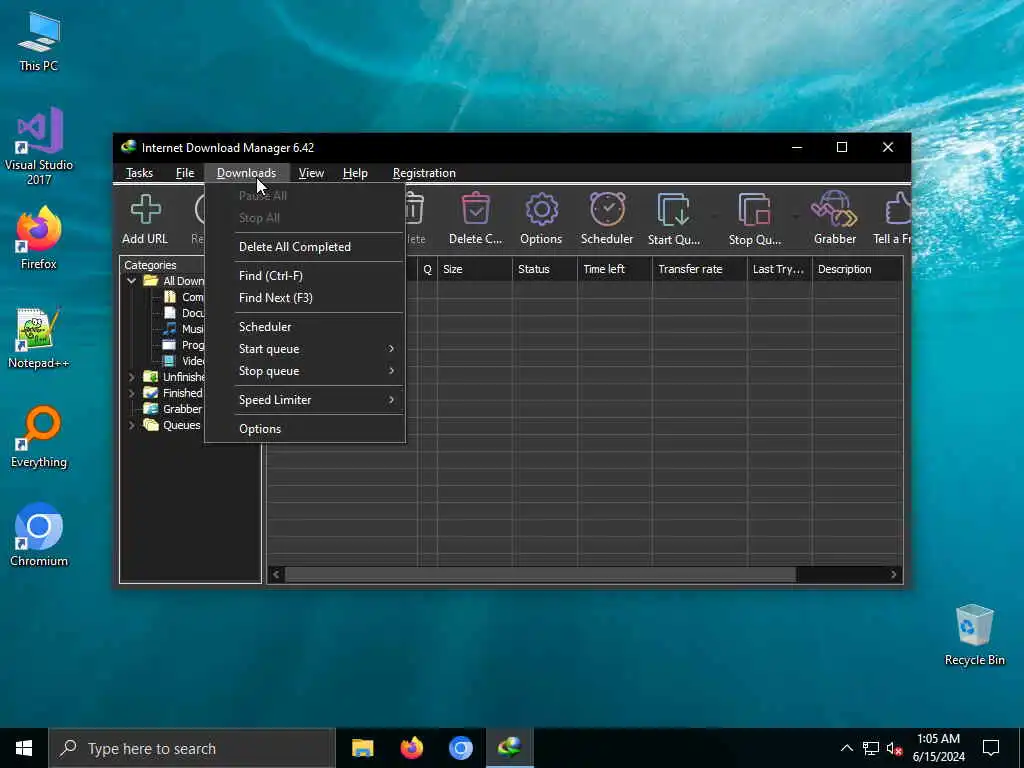Image resolution: width=1024 pixels, height=768 pixels.
Task: Expand the Finished category node
Action: pyautogui.click(x=131, y=393)
